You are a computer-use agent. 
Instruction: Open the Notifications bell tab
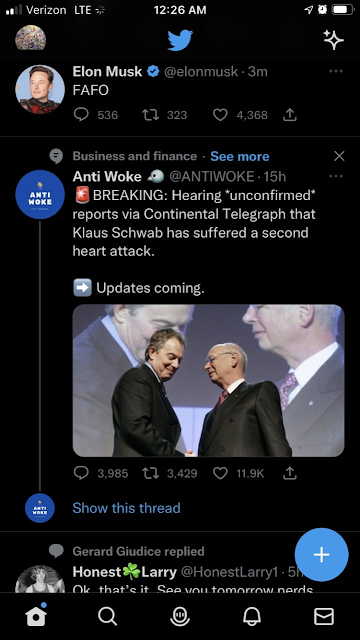252,616
